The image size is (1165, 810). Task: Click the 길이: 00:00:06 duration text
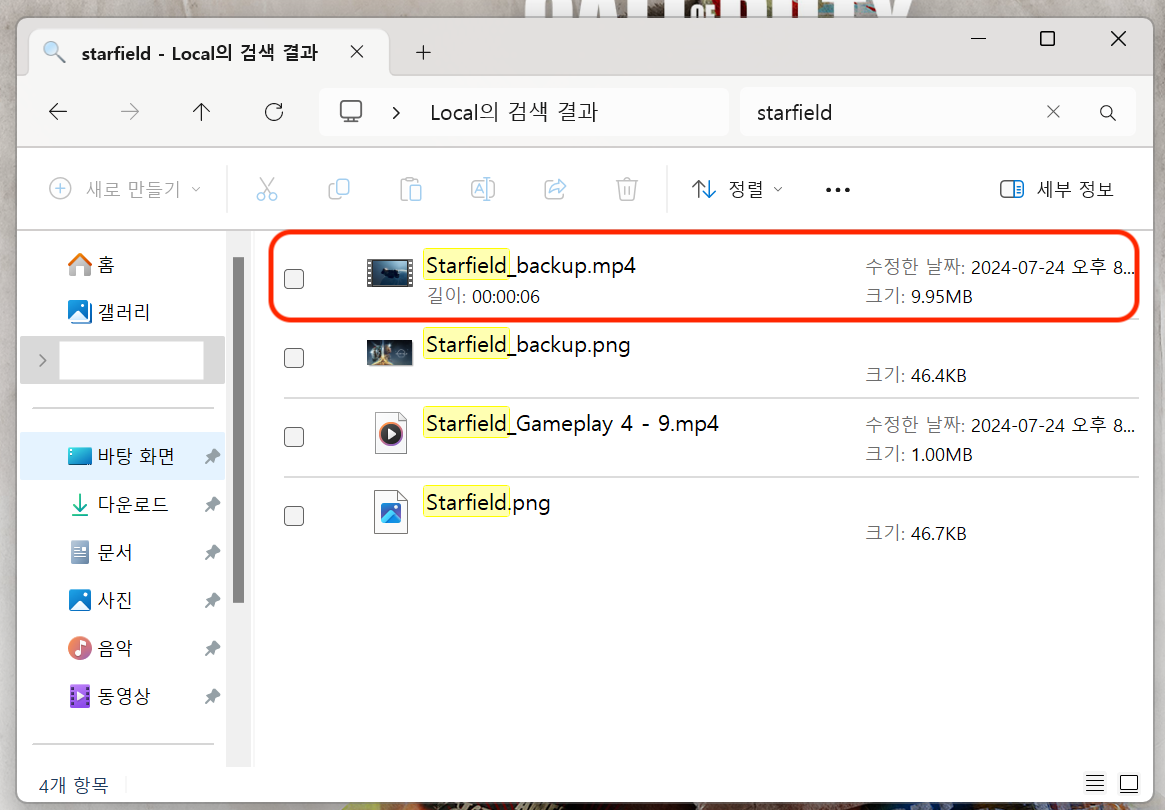[x=483, y=297]
